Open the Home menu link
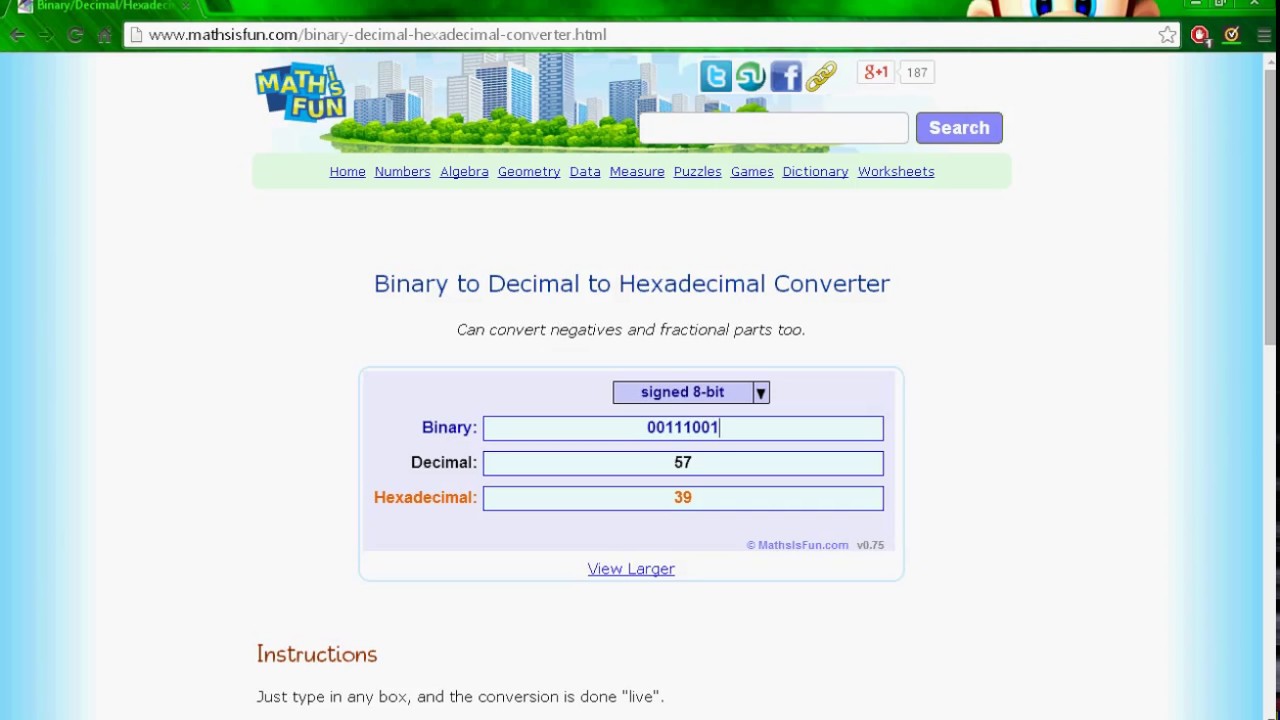 coord(348,172)
